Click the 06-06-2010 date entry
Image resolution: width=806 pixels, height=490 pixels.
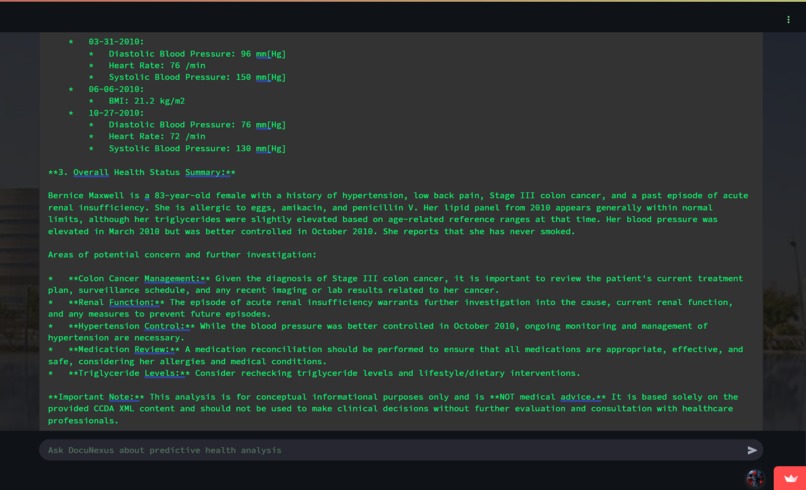pos(116,89)
